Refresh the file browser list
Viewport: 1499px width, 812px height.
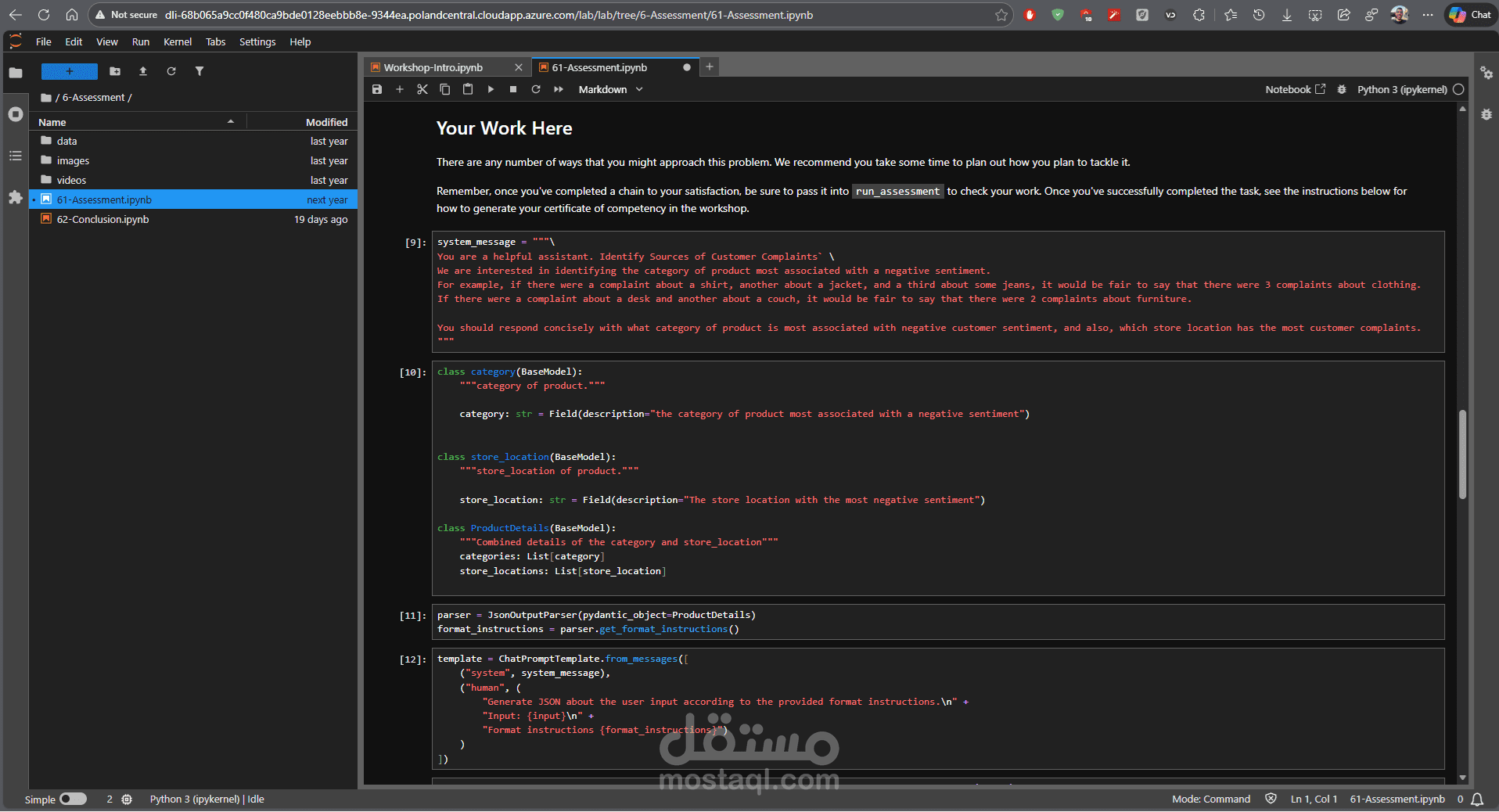click(x=171, y=71)
